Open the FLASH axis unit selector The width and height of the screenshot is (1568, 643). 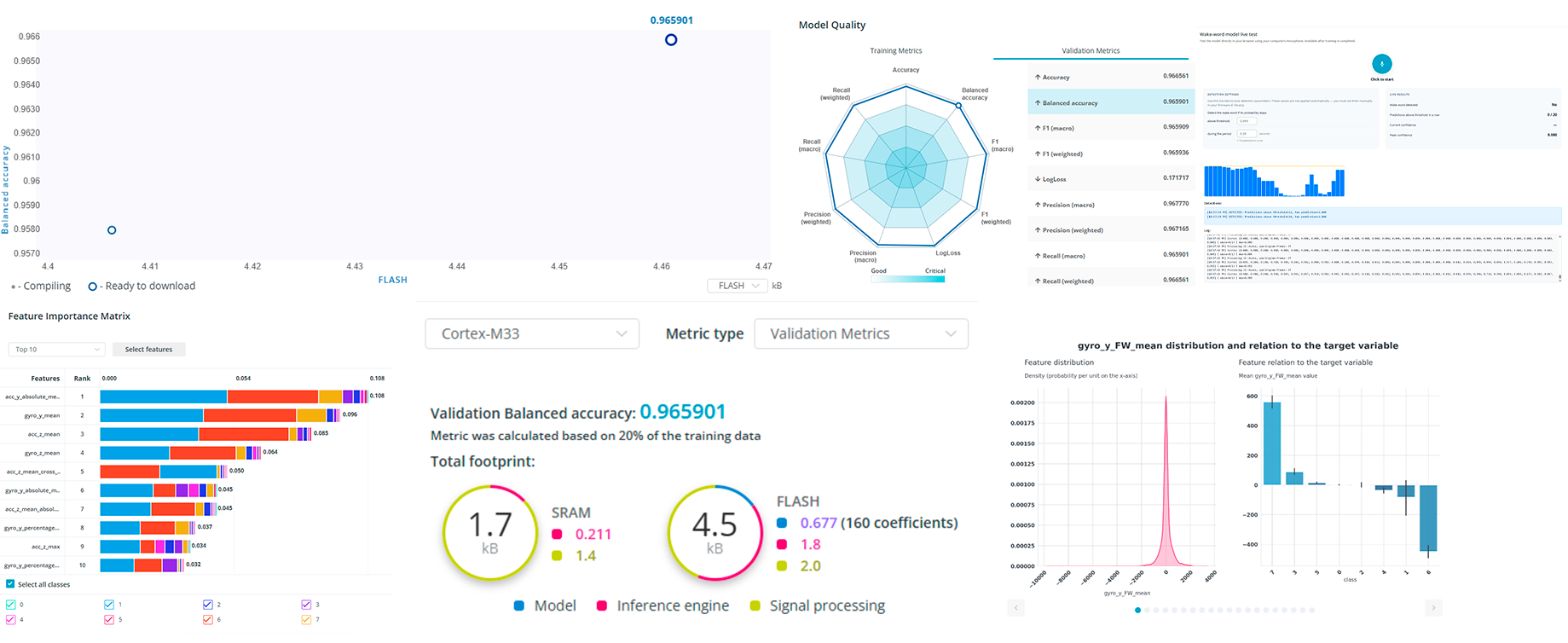(x=738, y=286)
